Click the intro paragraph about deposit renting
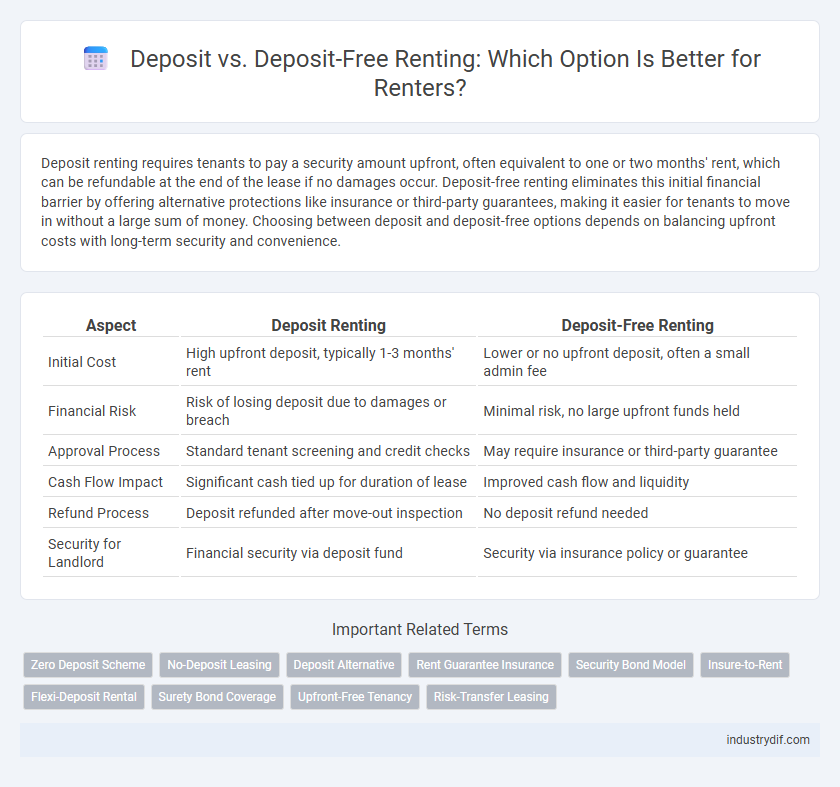This screenshot has width=840, height=787. tap(416, 202)
